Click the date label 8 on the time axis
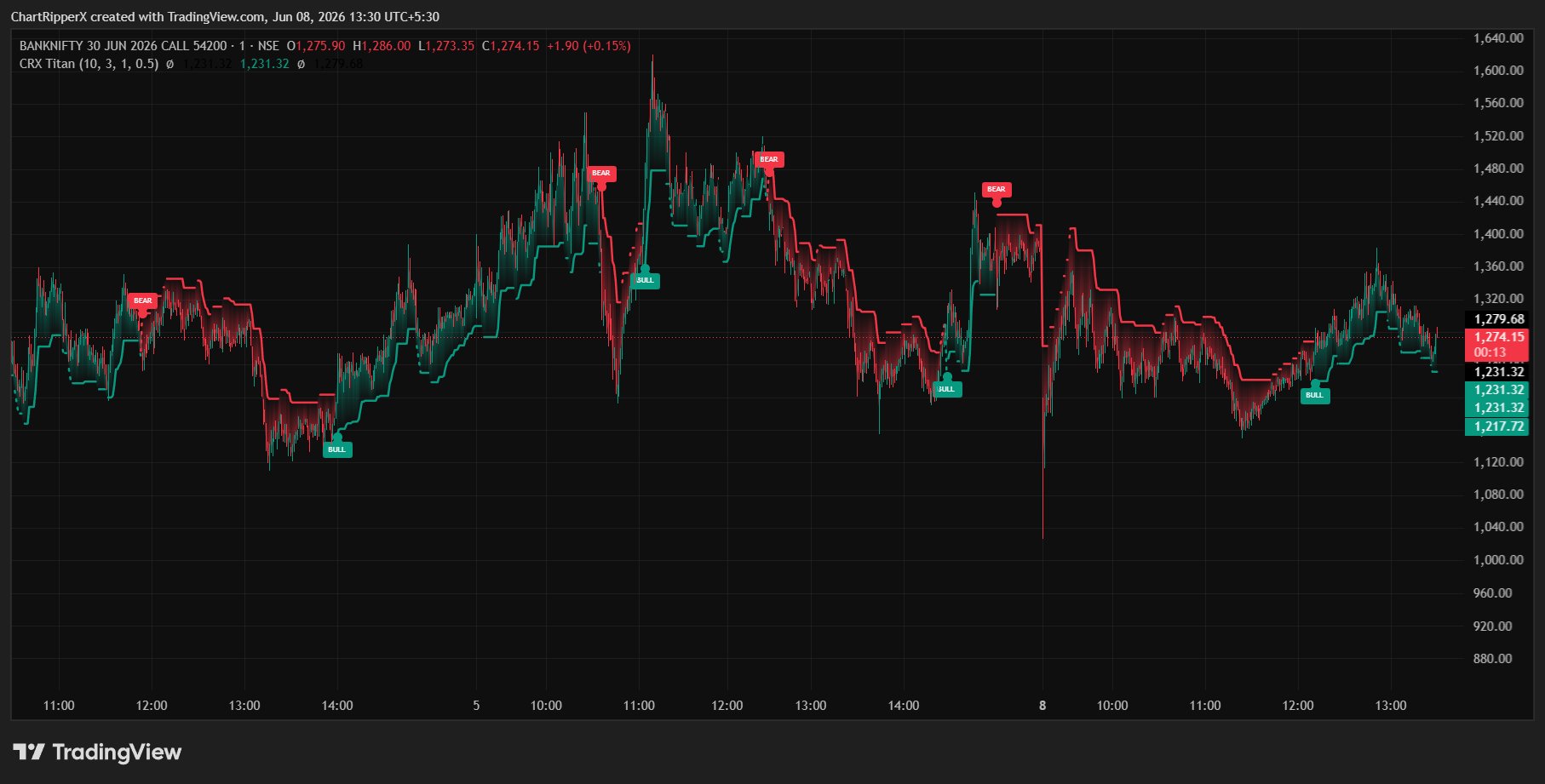 1042,706
